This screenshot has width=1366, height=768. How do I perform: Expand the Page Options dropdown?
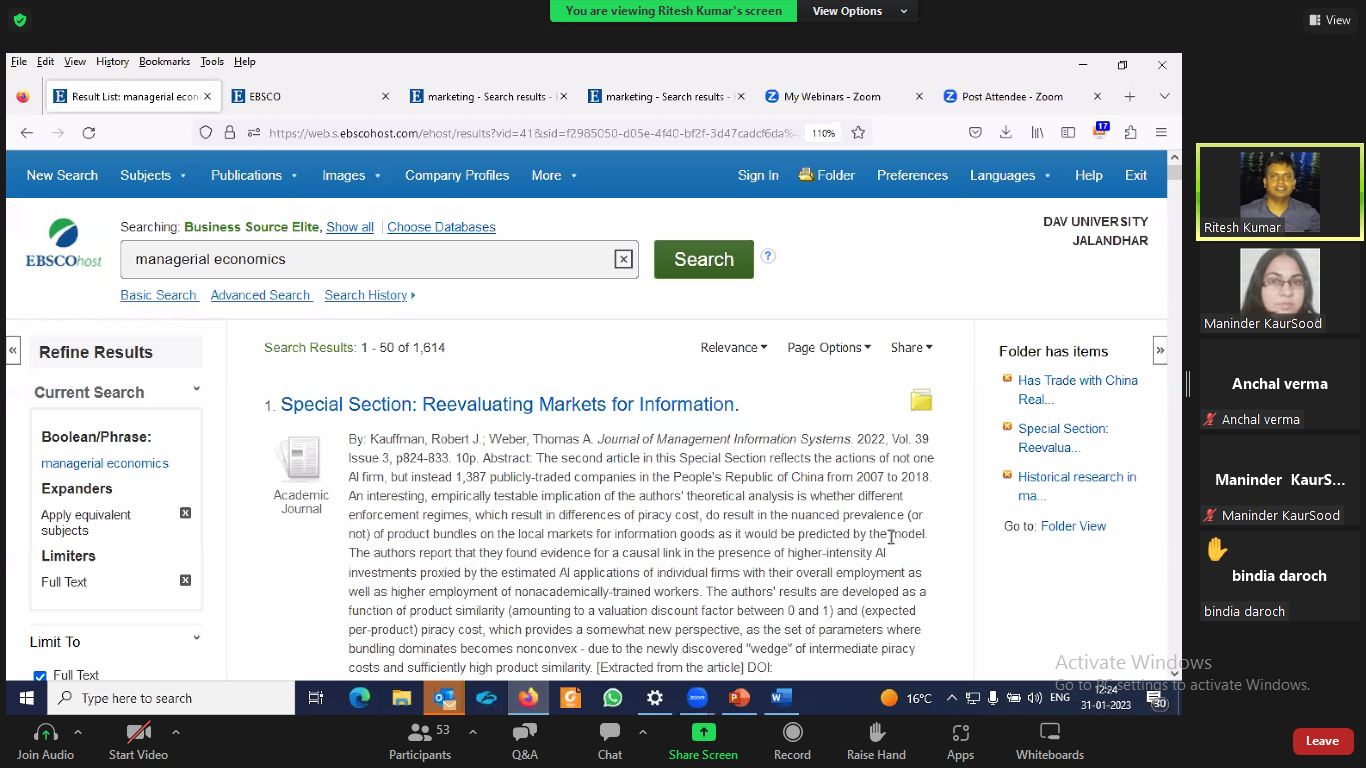pos(829,348)
